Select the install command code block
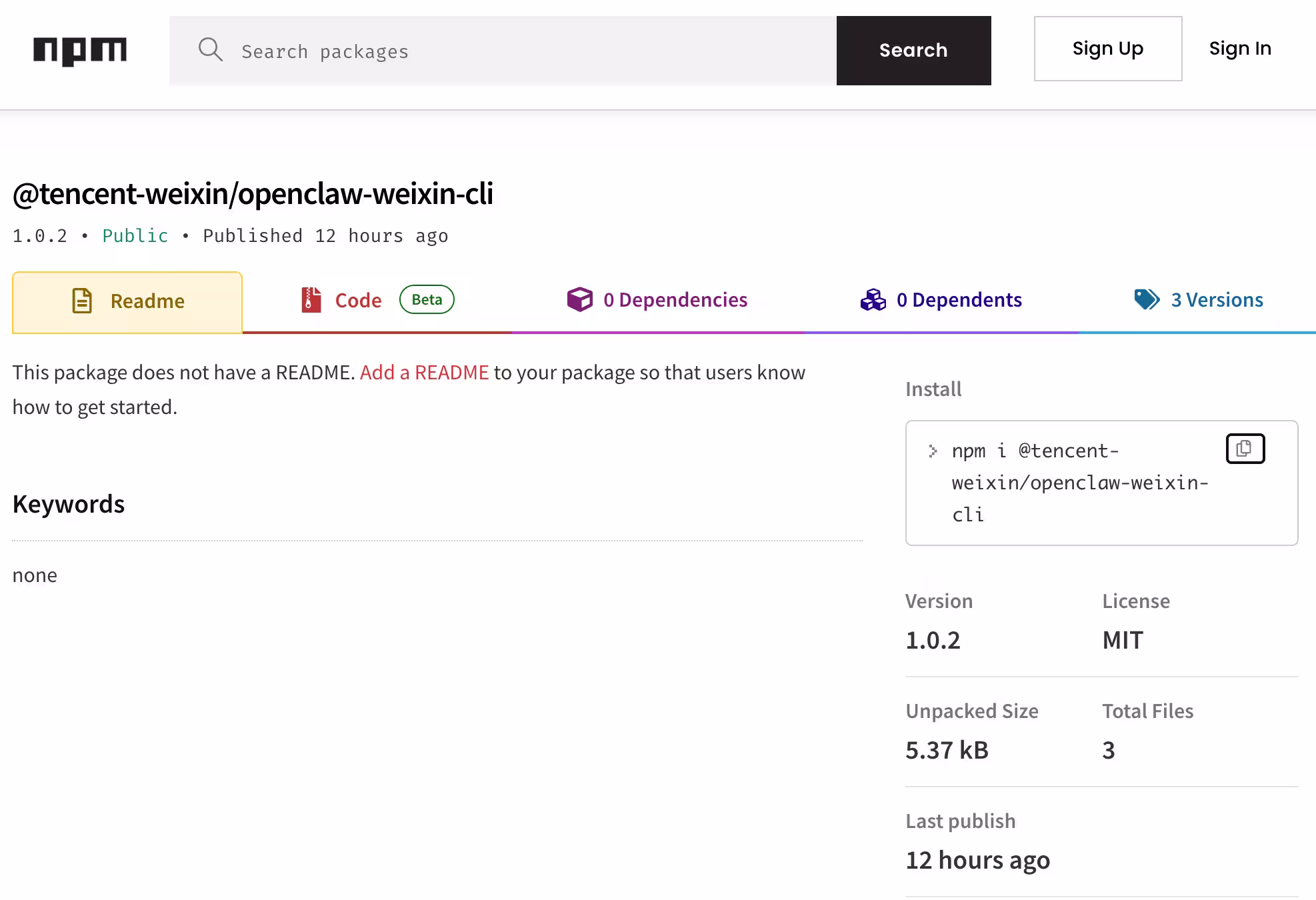 tap(1080, 482)
